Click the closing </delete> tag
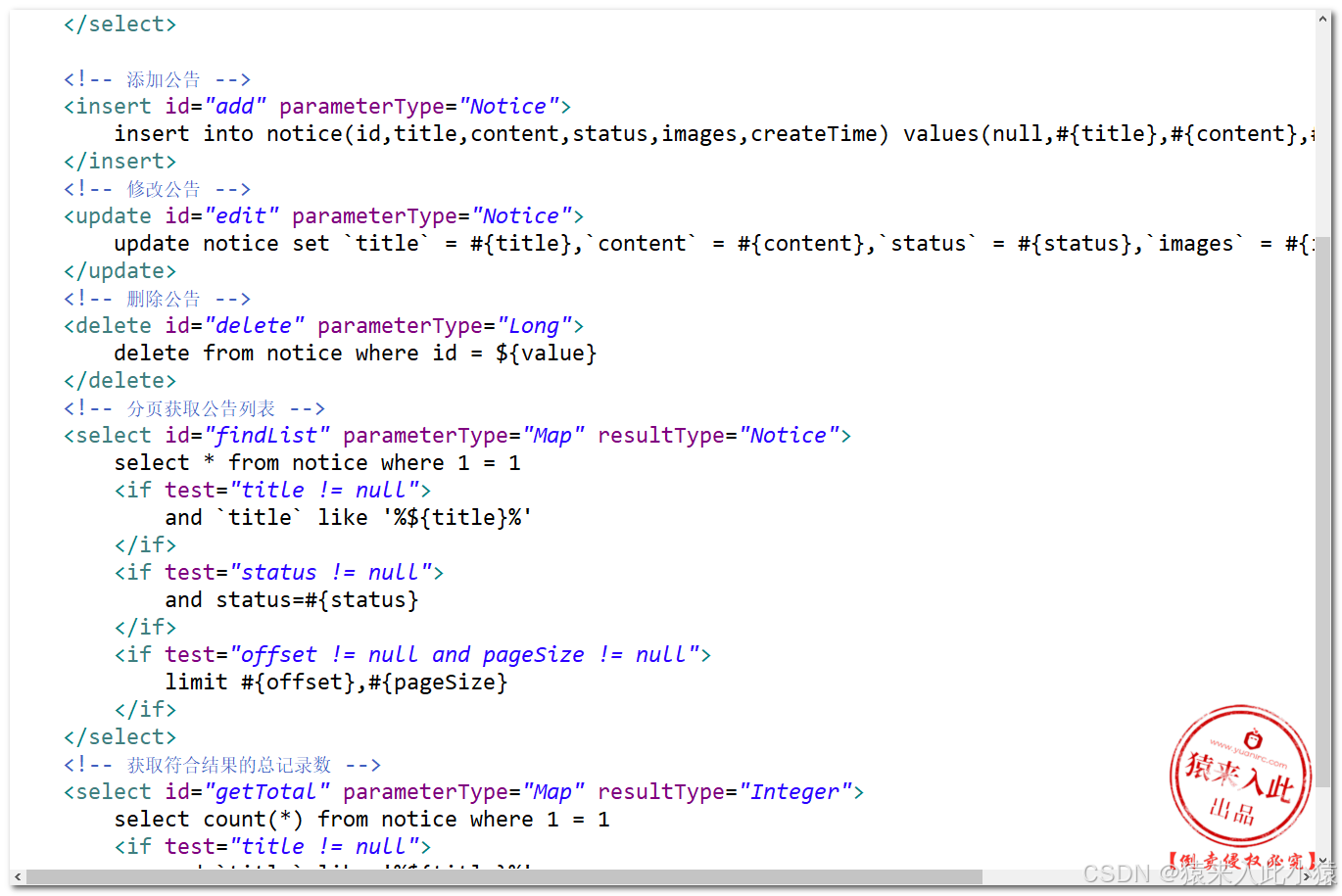Screen dimensions: 1342x896 point(120,381)
